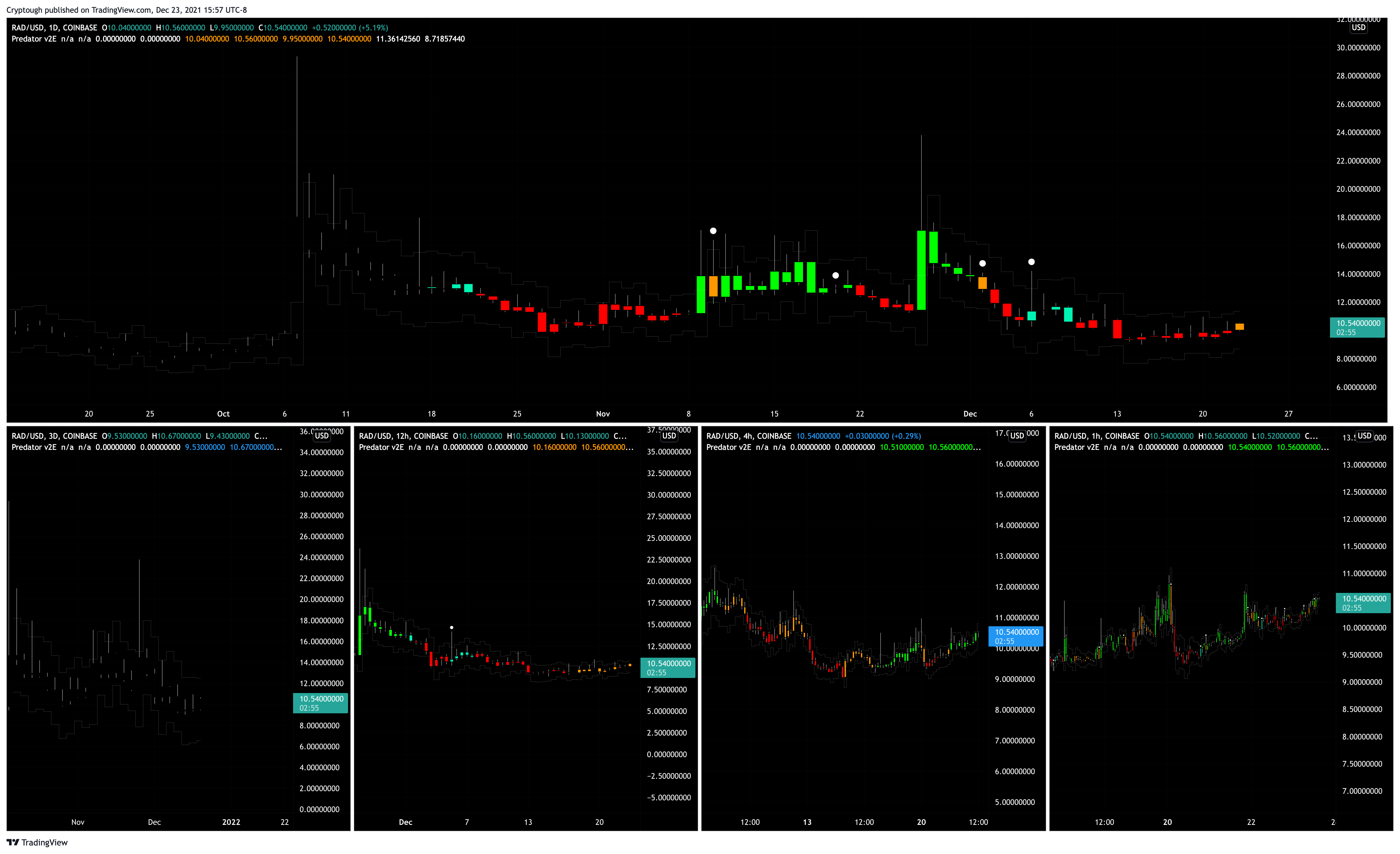Image resolution: width=1400 pixels, height=854 pixels.
Task: Click the USD currency button on the 1h chart
Action: click(x=1365, y=436)
